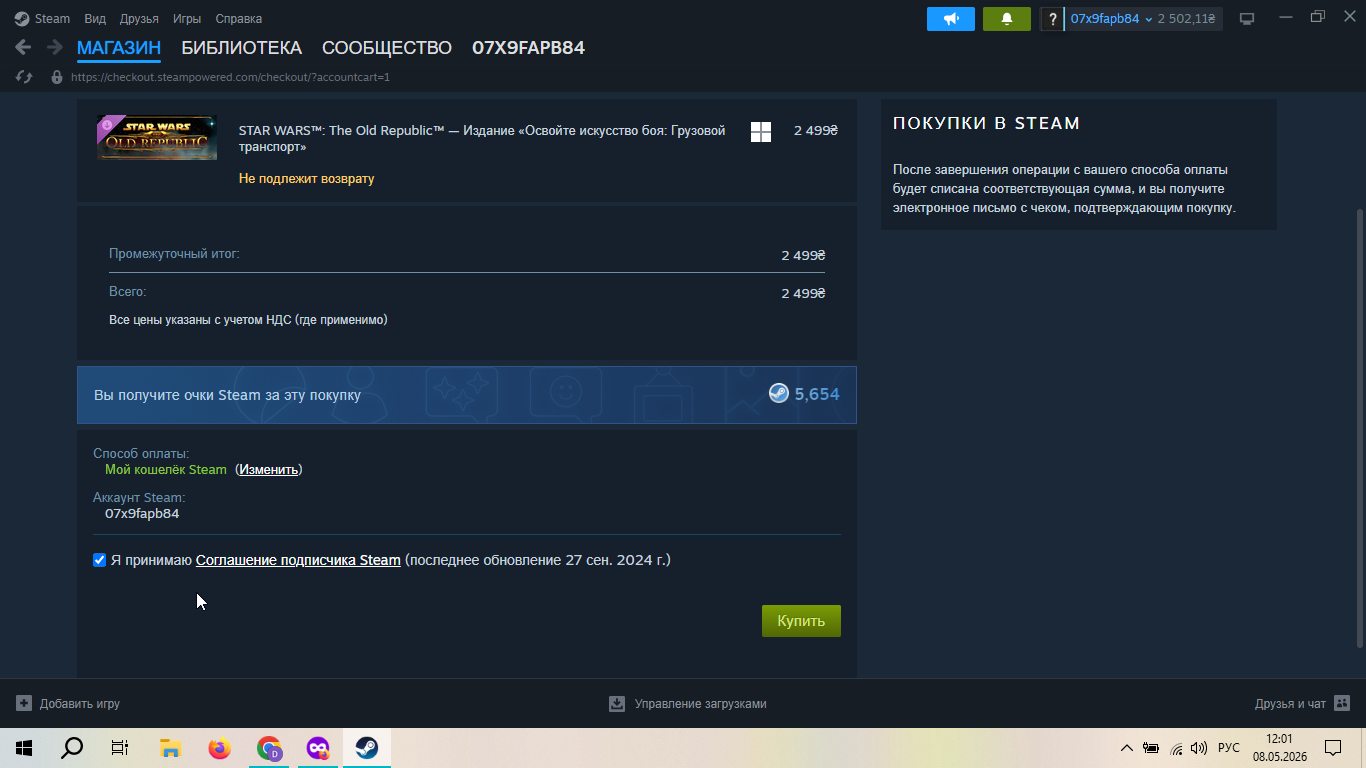The image size is (1366, 768).
Task: Switch to the СООБЩЕСТВО tab
Action: (387, 48)
